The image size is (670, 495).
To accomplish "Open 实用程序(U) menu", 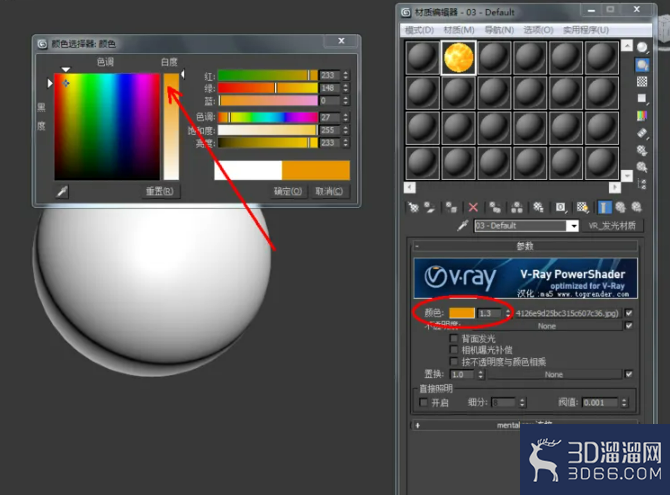I will tap(586, 30).
